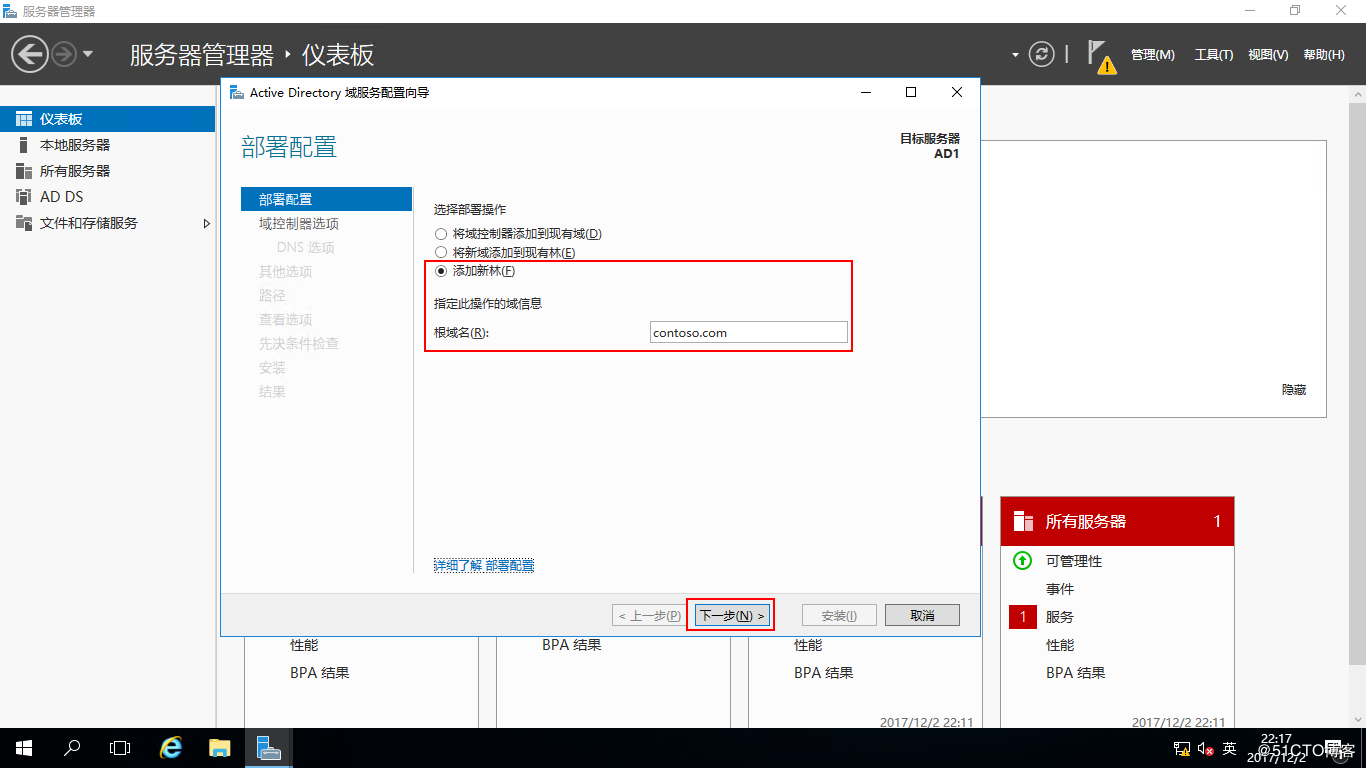The height and width of the screenshot is (768, 1366).
Task: Select 部署配置 step in wizard navigation
Action: tap(326, 199)
